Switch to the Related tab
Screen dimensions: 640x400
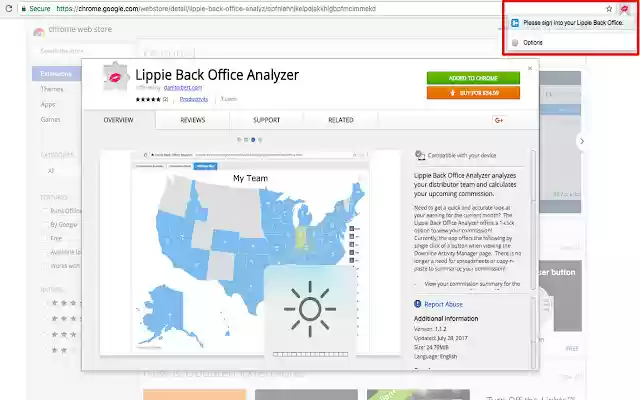[x=341, y=120]
